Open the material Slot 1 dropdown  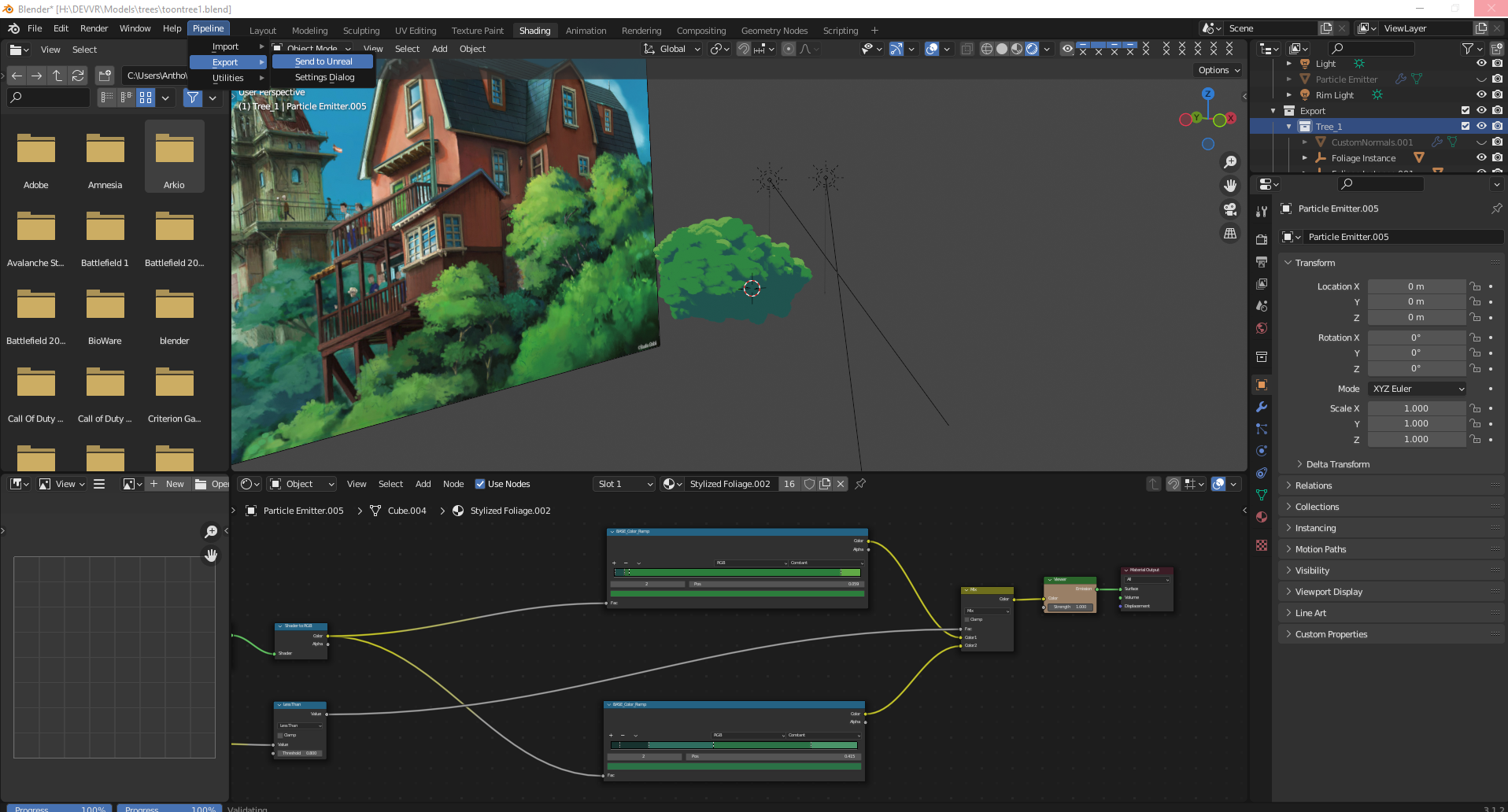tap(624, 484)
